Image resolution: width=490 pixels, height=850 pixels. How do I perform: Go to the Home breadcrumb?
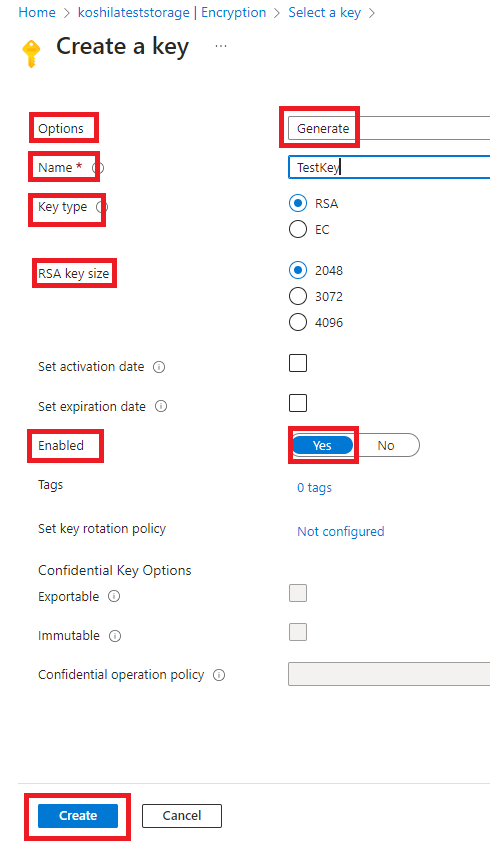point(37,12)
